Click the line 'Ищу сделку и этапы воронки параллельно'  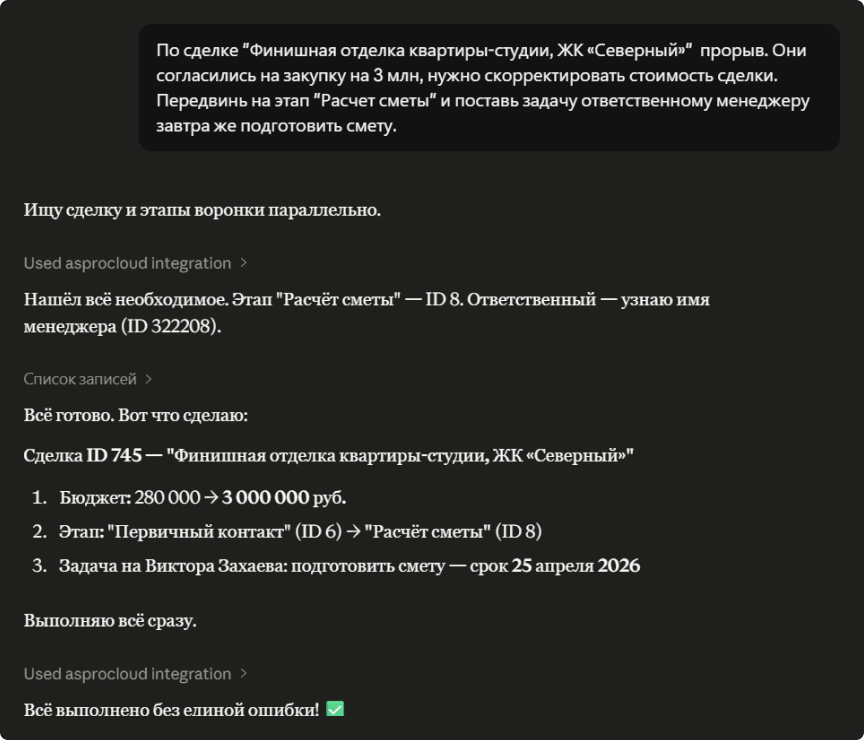pyautogui.click(x=202, y=210)
